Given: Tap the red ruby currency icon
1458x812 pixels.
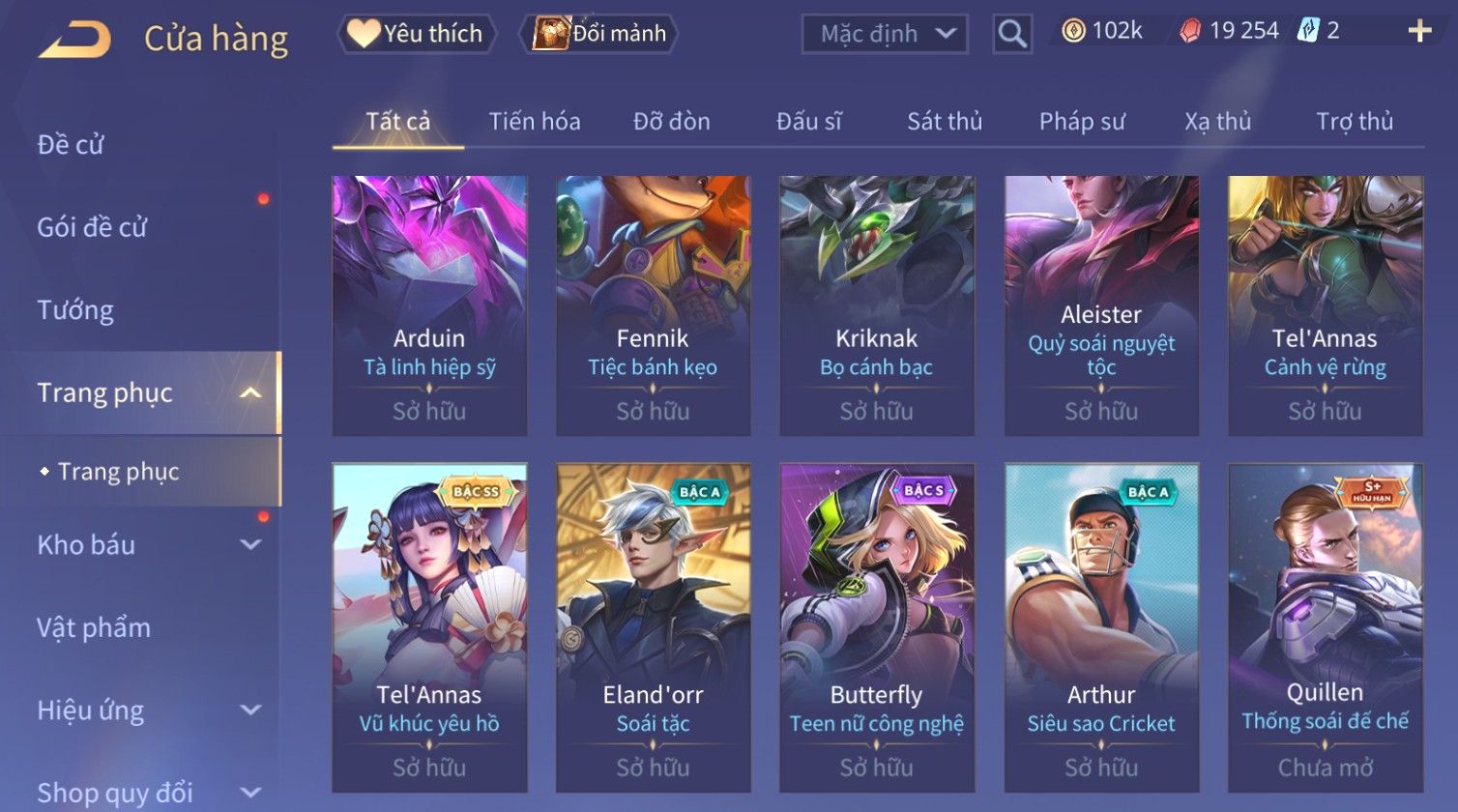Looking at the screenshot, I should 1190,32.
